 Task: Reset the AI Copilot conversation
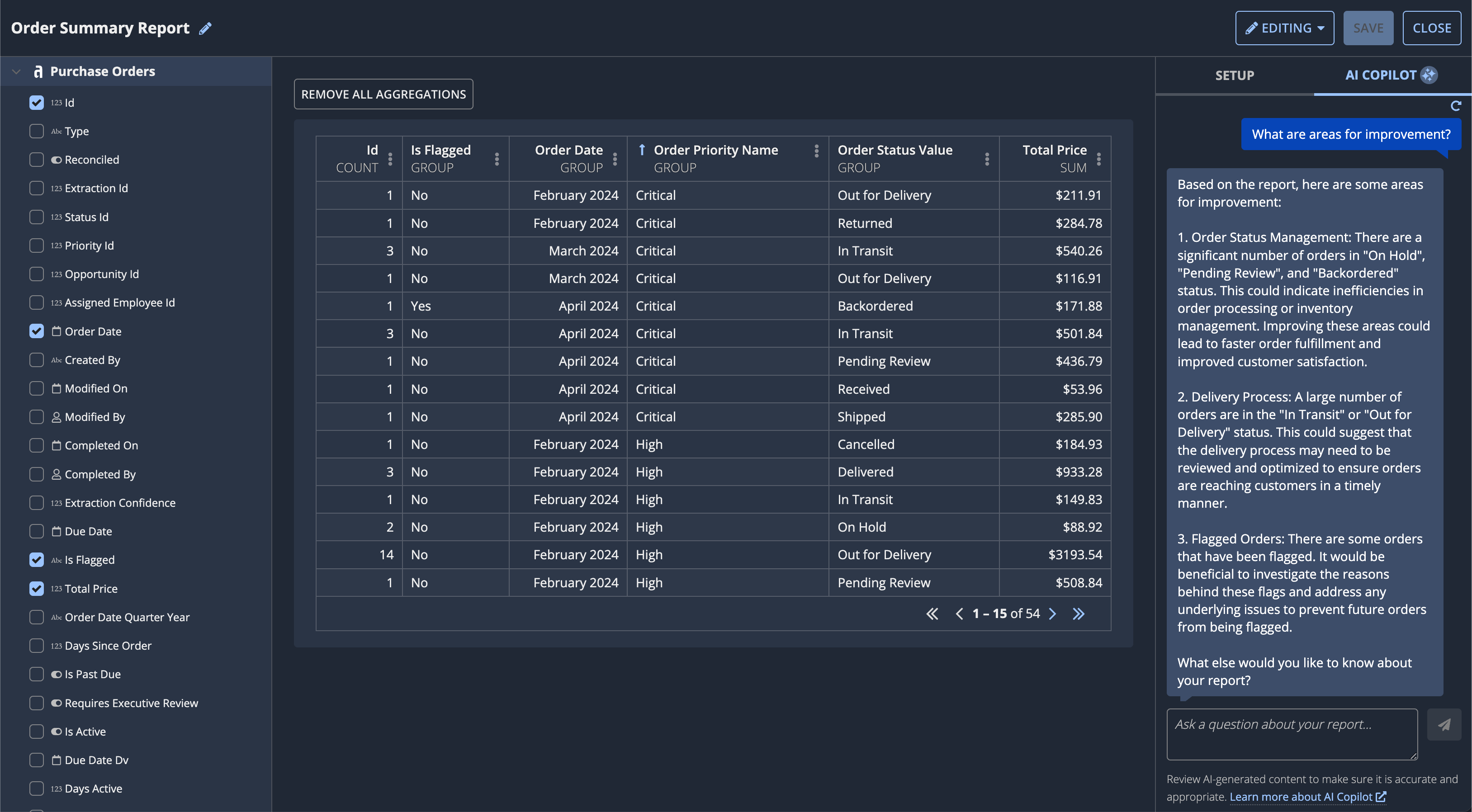(1455, 106)
